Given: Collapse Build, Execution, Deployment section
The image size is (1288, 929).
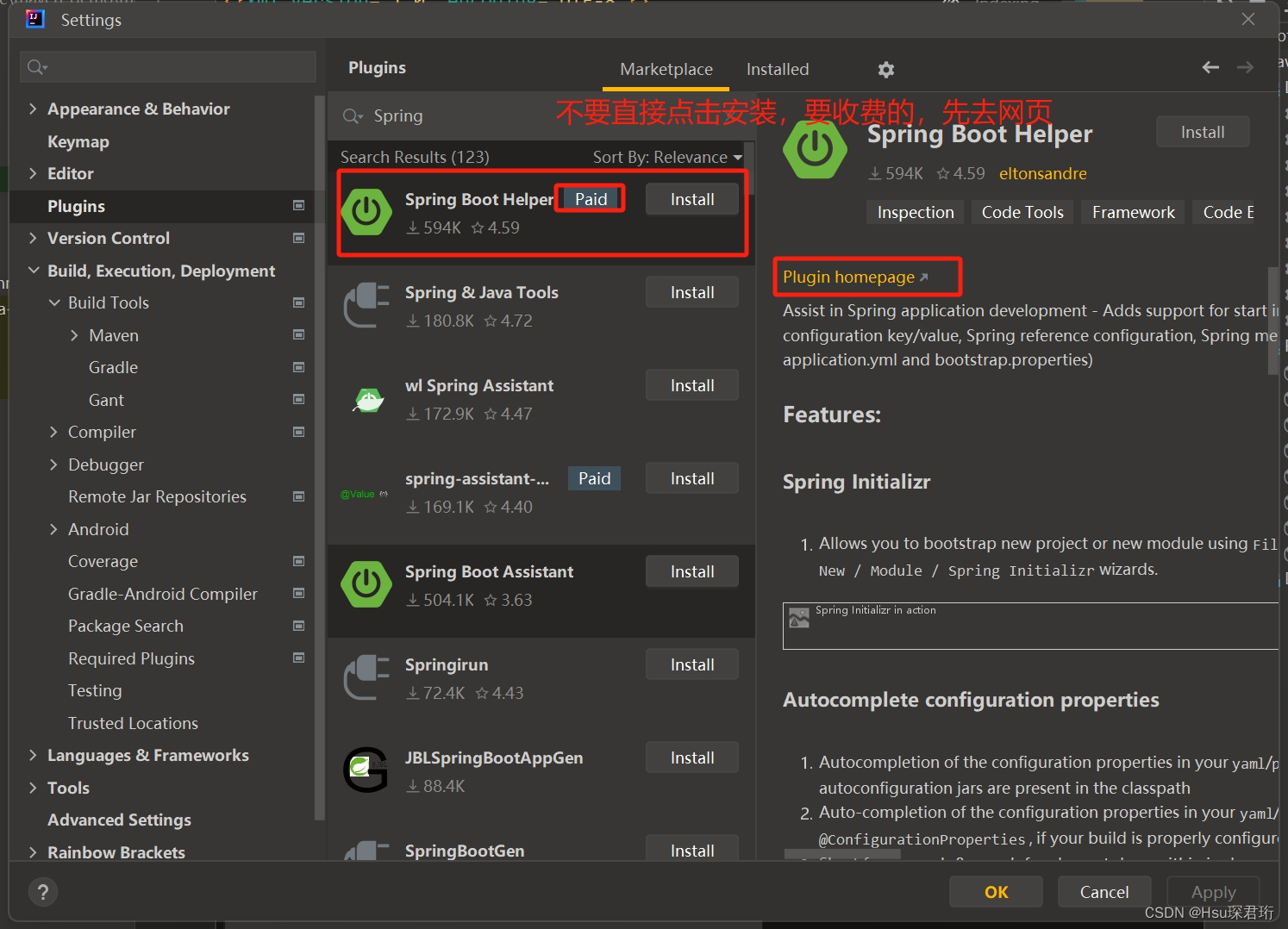Looking at the screenshot, I should pos(34,271).
